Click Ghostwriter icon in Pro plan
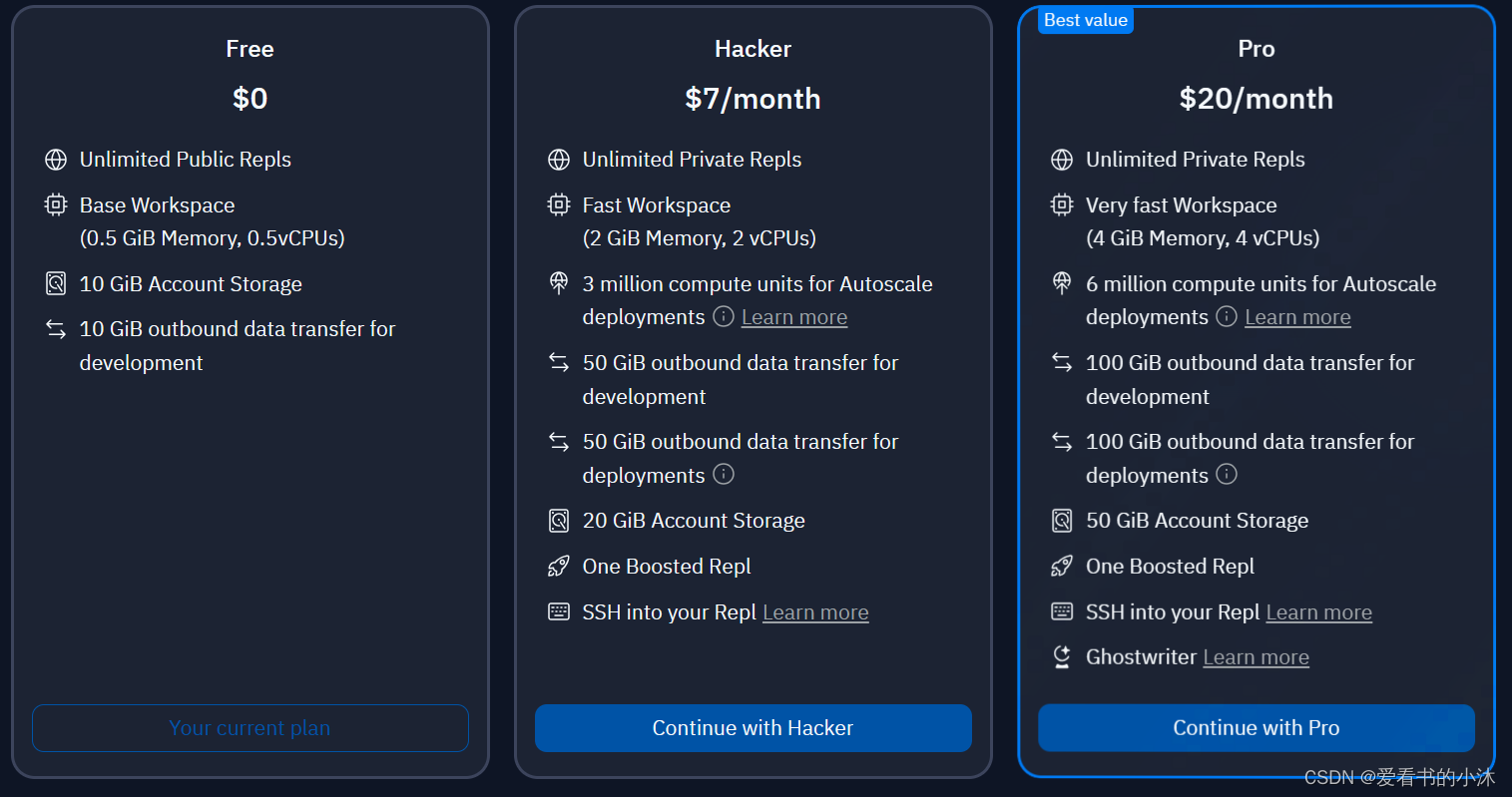Viewport: 1512px width, 797px height. [1062, 657]
